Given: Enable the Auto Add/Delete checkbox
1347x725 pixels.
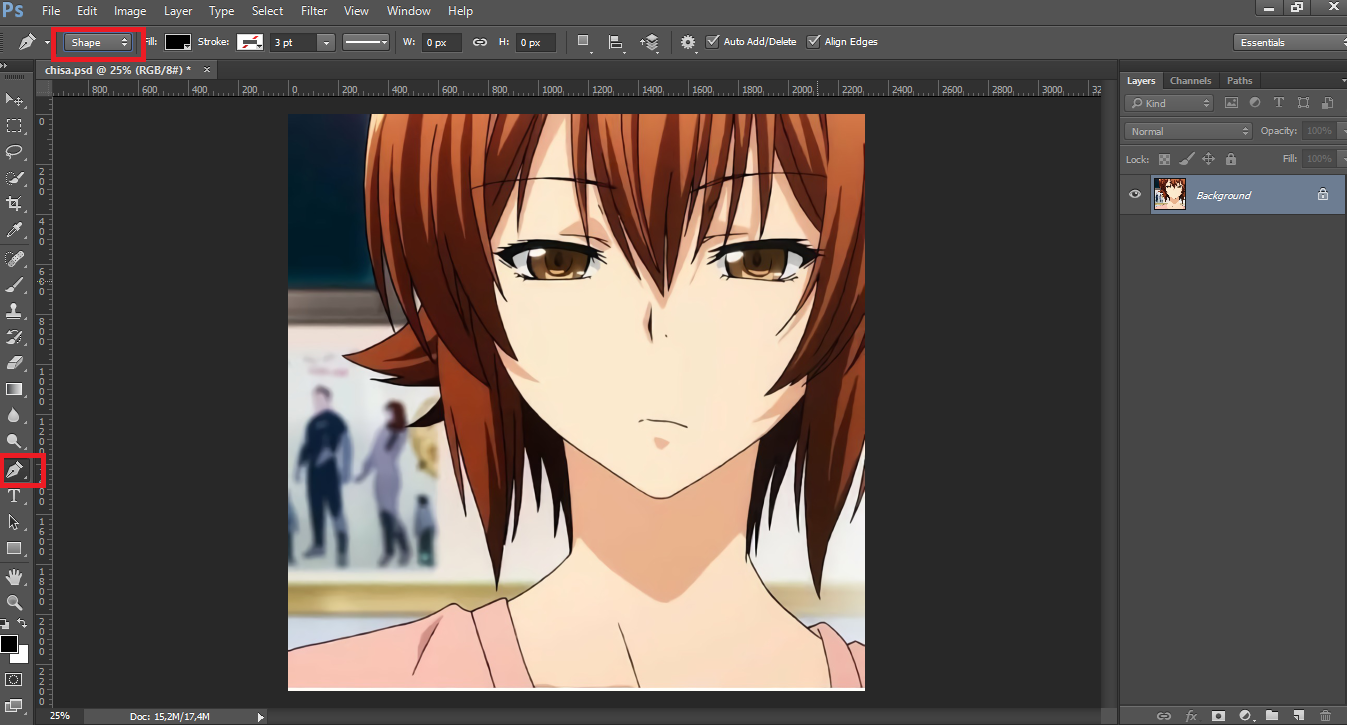Looking at the screenshot, I should 713,41.
